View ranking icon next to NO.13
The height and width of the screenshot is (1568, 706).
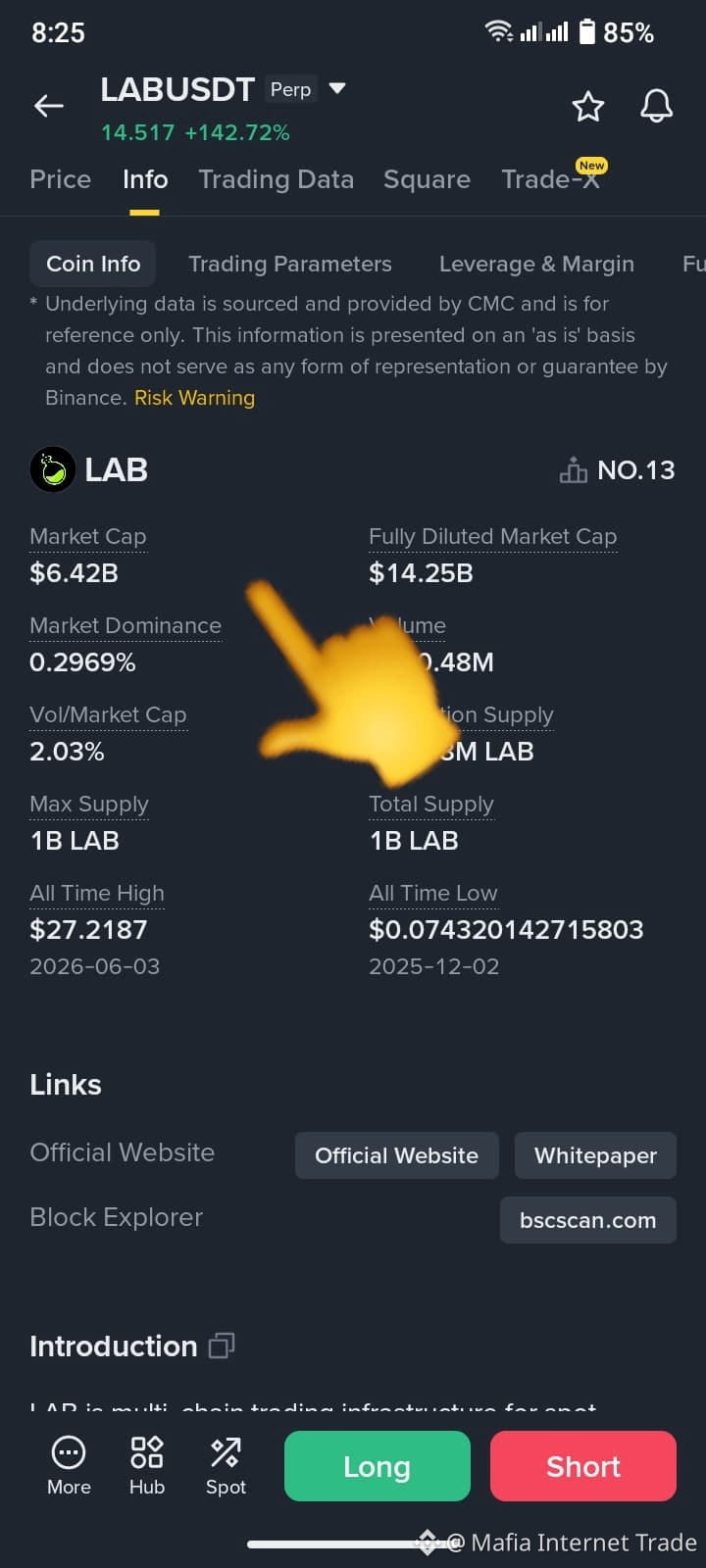[x=574, y=470]
